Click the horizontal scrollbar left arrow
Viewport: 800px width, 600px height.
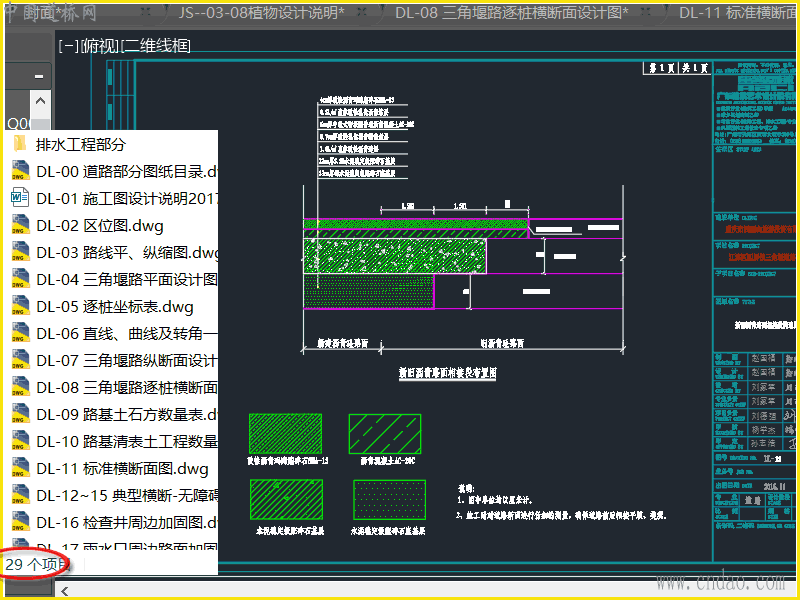[64, 591]
